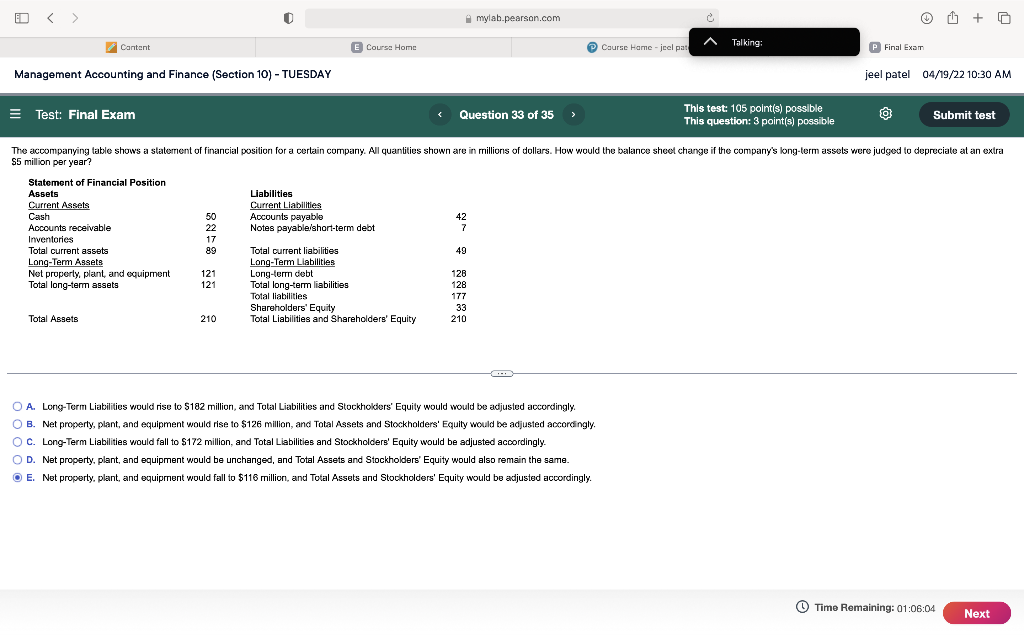Collapse the Talking notification with its chevron
The image size is (1024, 640).
tap(709, 42)
